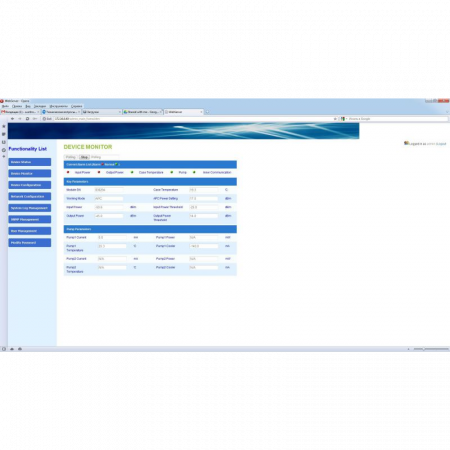
Task: Click the zoom slider in the status bar
Action: (431, 349)
